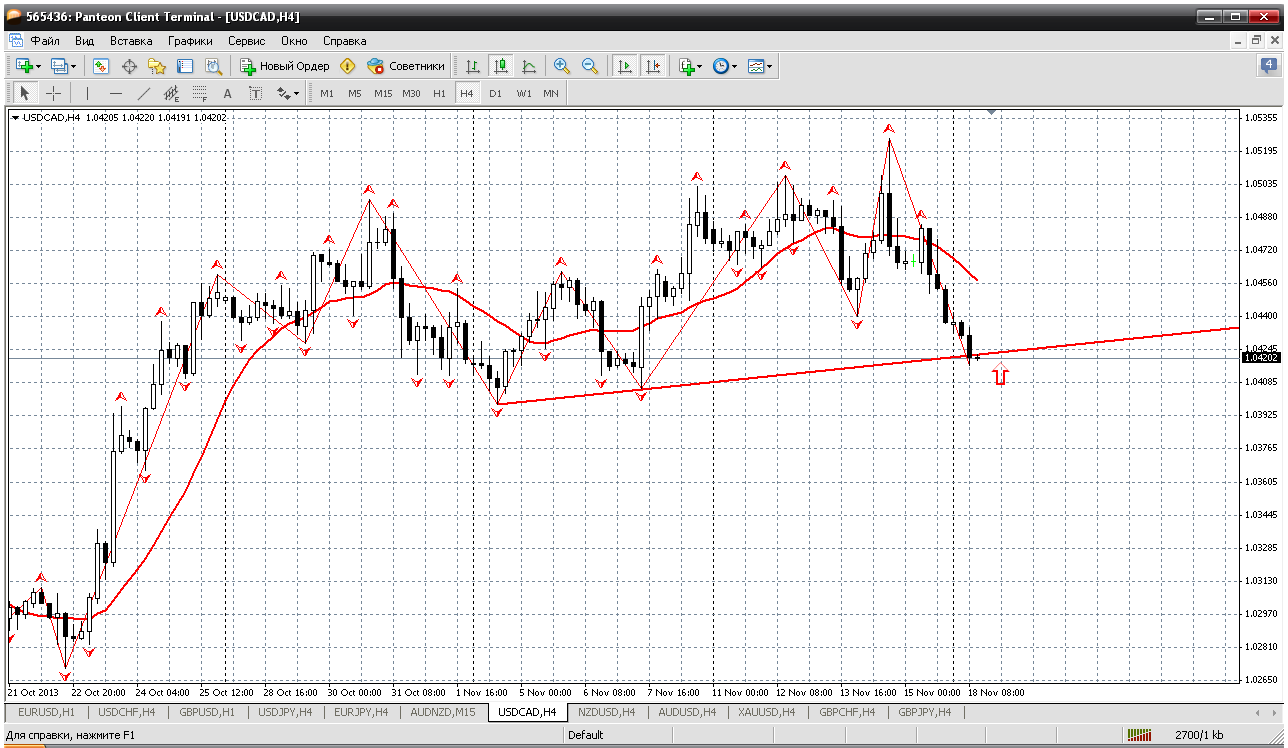The image size is (1288, 748).
Task: Set timeframe to W1
Action: coord(524,93)
